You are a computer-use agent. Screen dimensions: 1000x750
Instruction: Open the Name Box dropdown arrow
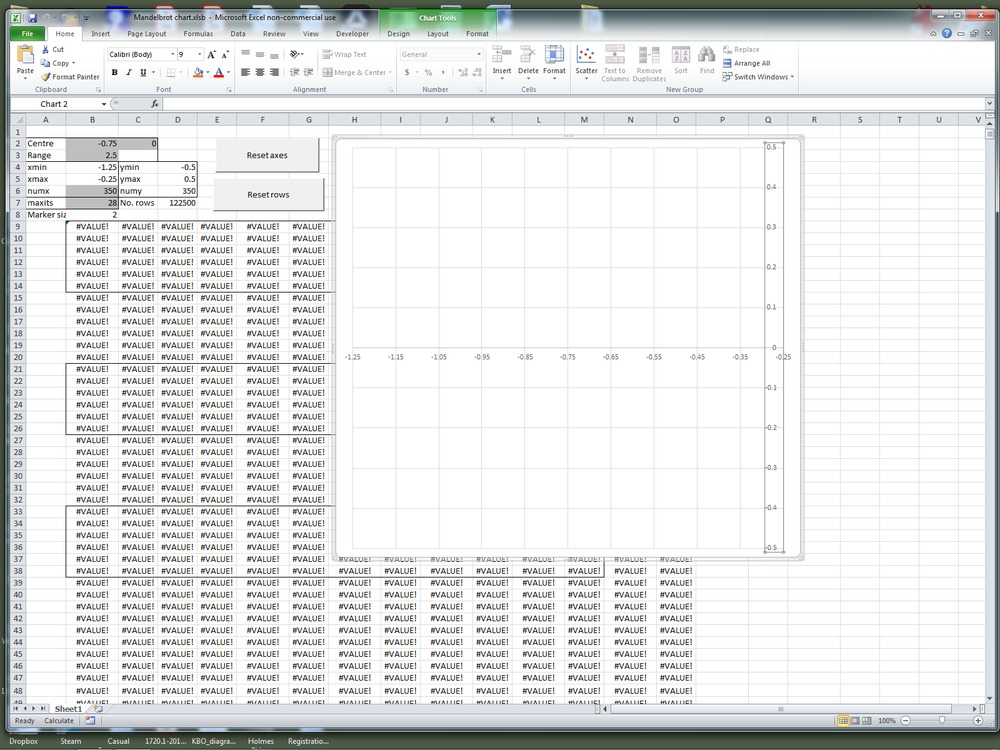(x=103, y=104)
